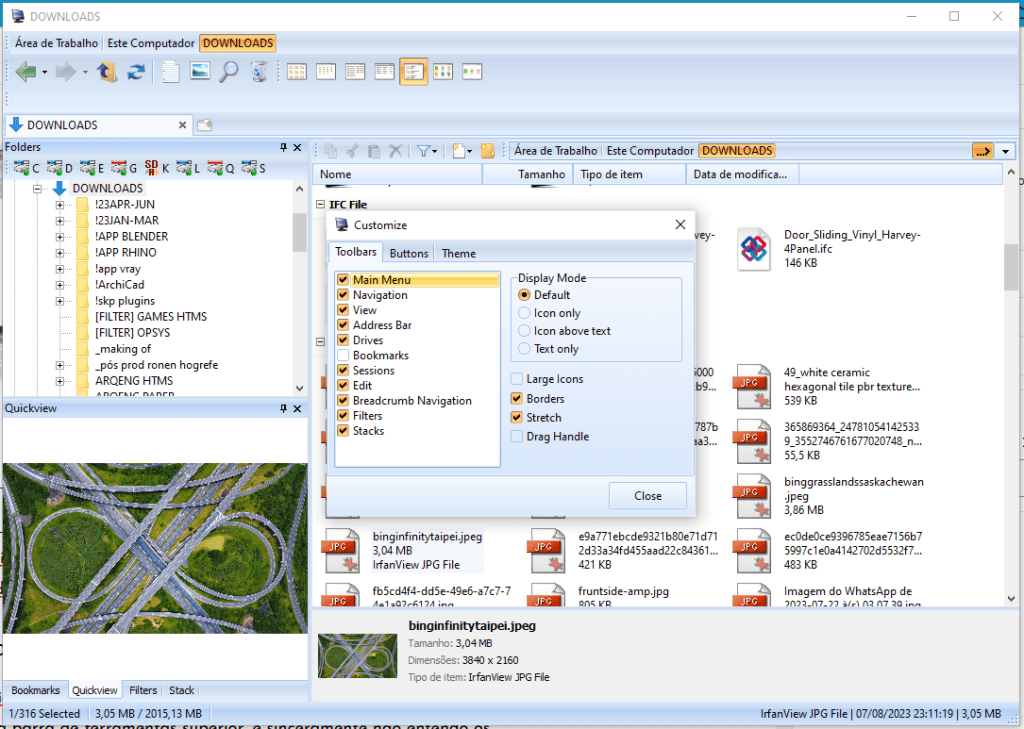Image resolution: width=1024 pixels, height=729 pixels.
Task: Go up one folder level icon
Action: click(x=107, y=71)
